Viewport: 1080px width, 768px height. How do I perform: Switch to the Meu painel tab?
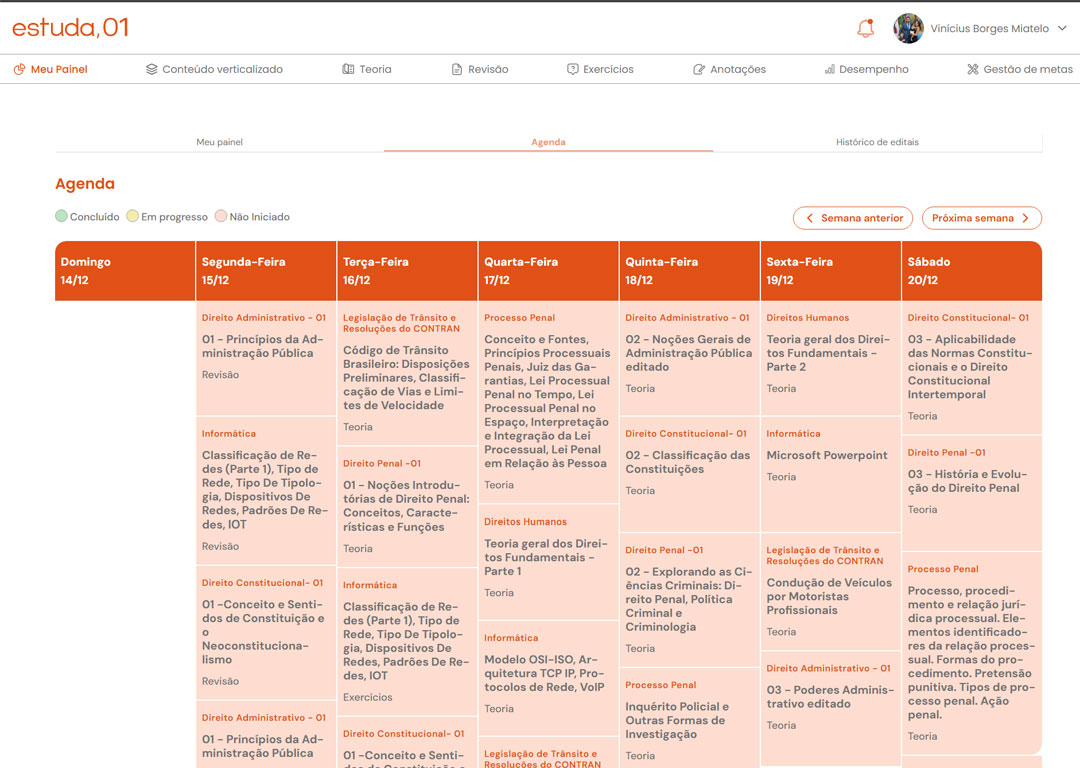(x=219, y=142)
